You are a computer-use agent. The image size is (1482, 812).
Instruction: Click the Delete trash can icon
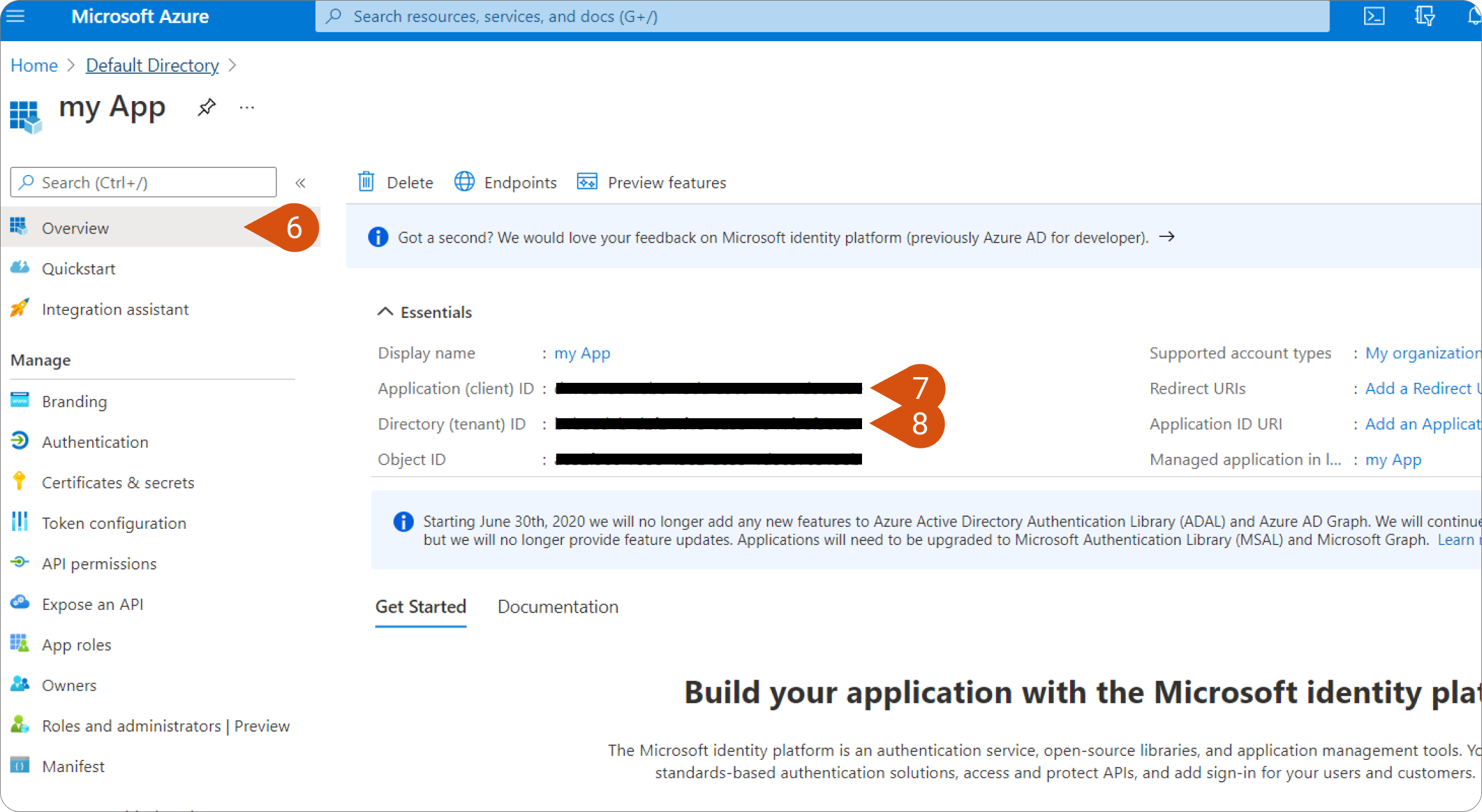[366, 182]
